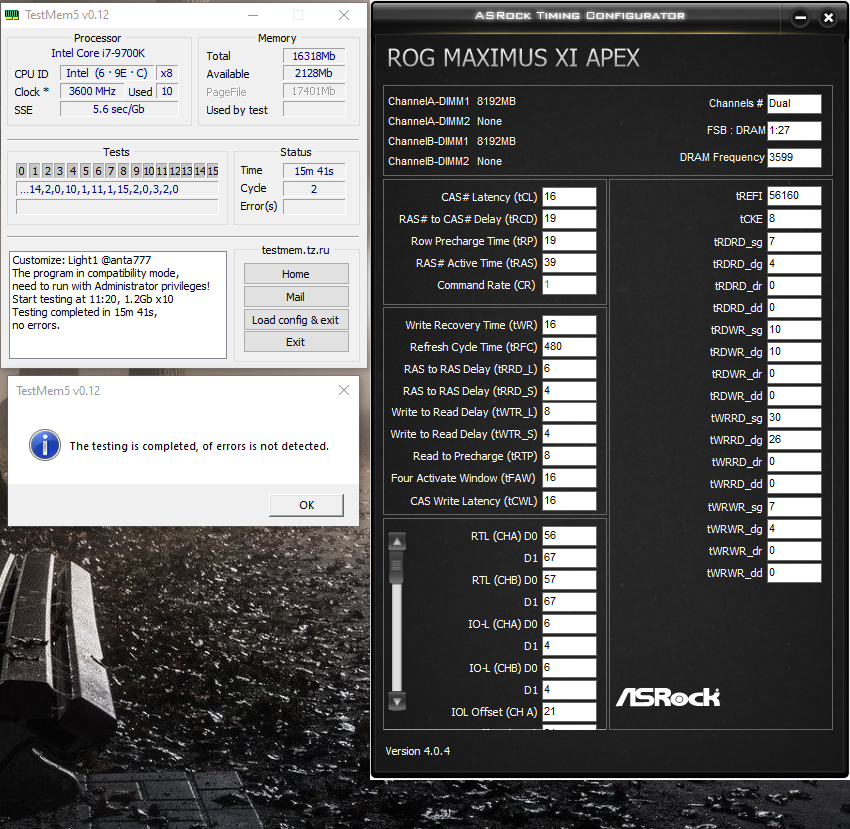Click the Clock 3600 MHz value
850x829 pixels.
coord(92,91)
